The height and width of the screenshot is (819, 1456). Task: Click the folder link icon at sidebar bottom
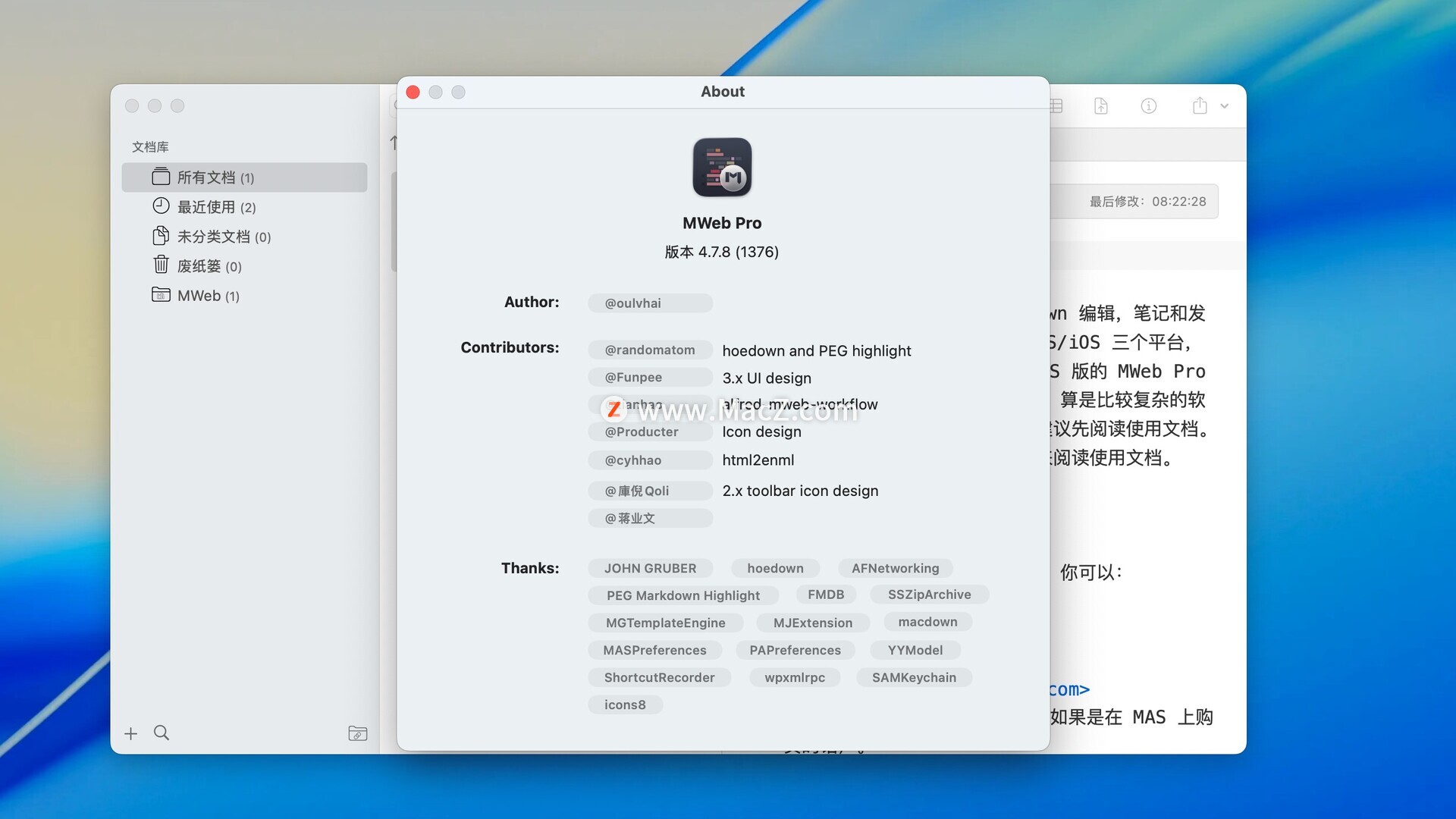coord(357,733)
